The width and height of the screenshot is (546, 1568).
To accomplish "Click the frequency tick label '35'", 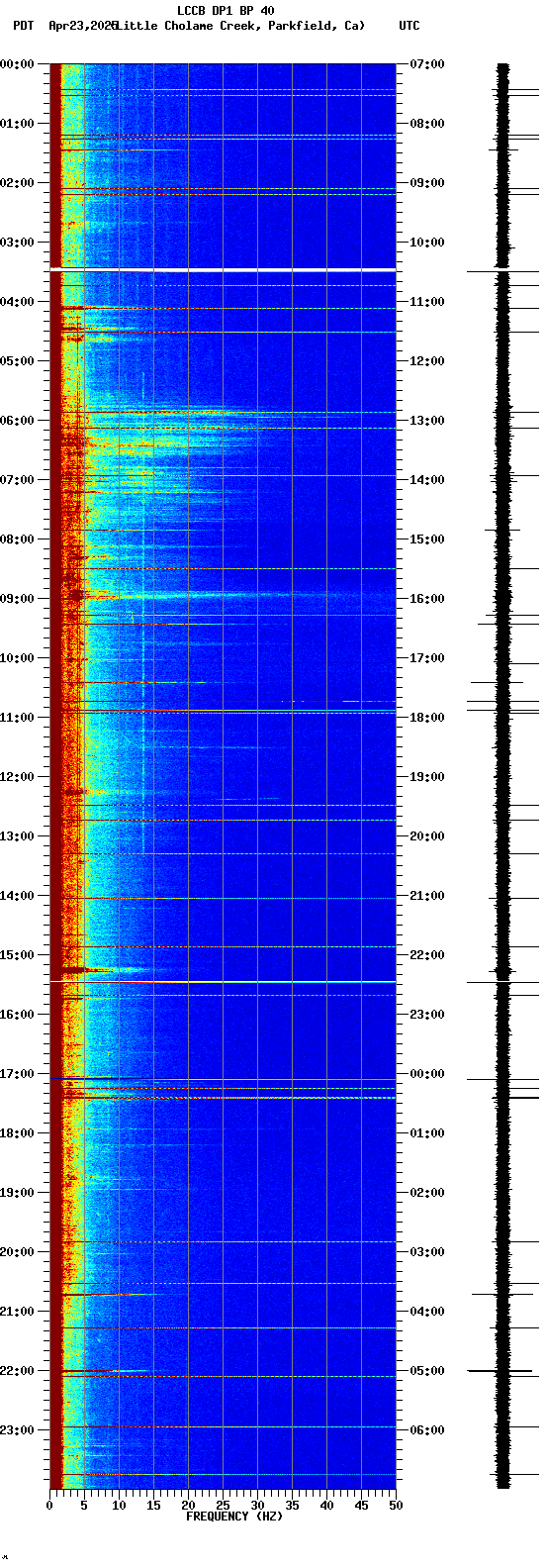I will (x=292, y=1506).
